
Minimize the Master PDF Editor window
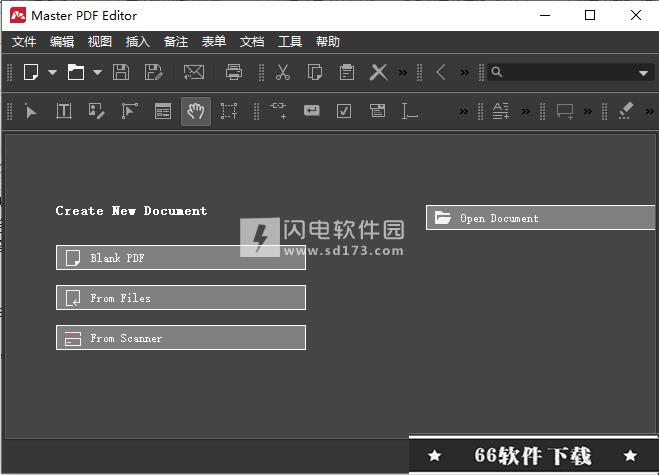pos(545,15)
